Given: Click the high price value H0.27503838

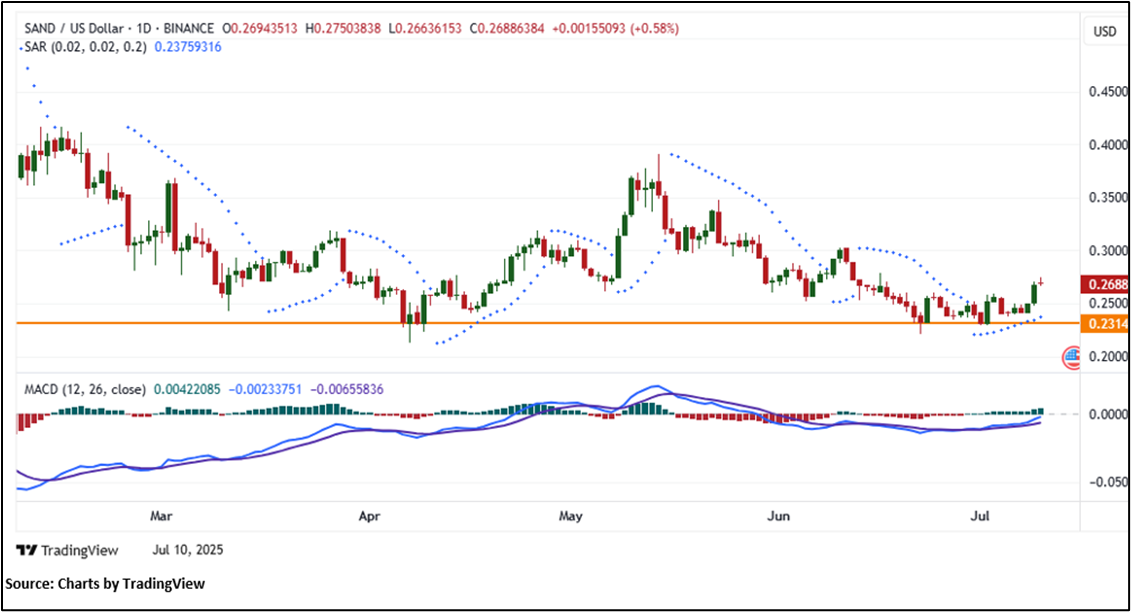Looking at the screenshot, I should (343, 29).
